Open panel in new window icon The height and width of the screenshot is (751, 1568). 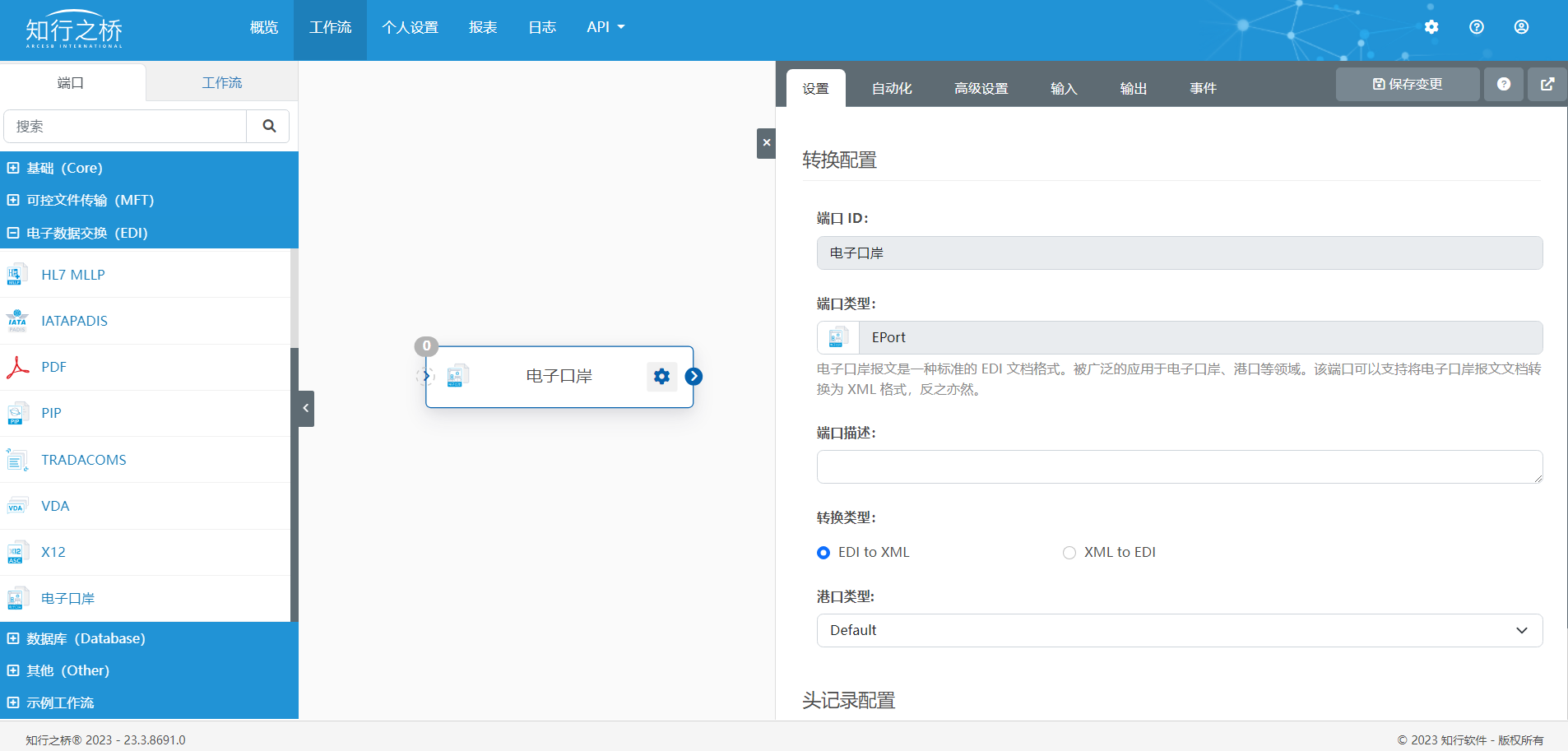[x=1547, y=84]
